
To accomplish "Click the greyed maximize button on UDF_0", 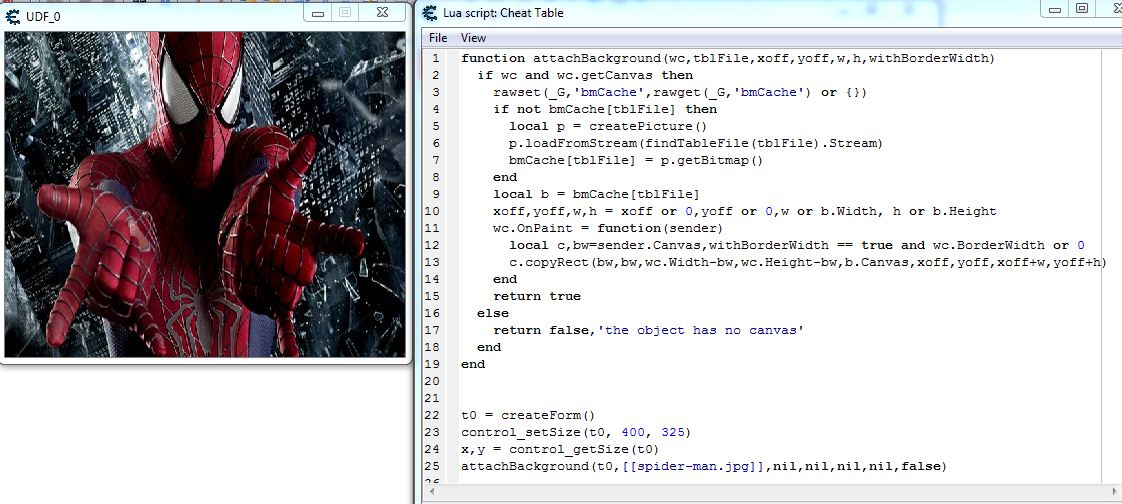I will (345, 13).
